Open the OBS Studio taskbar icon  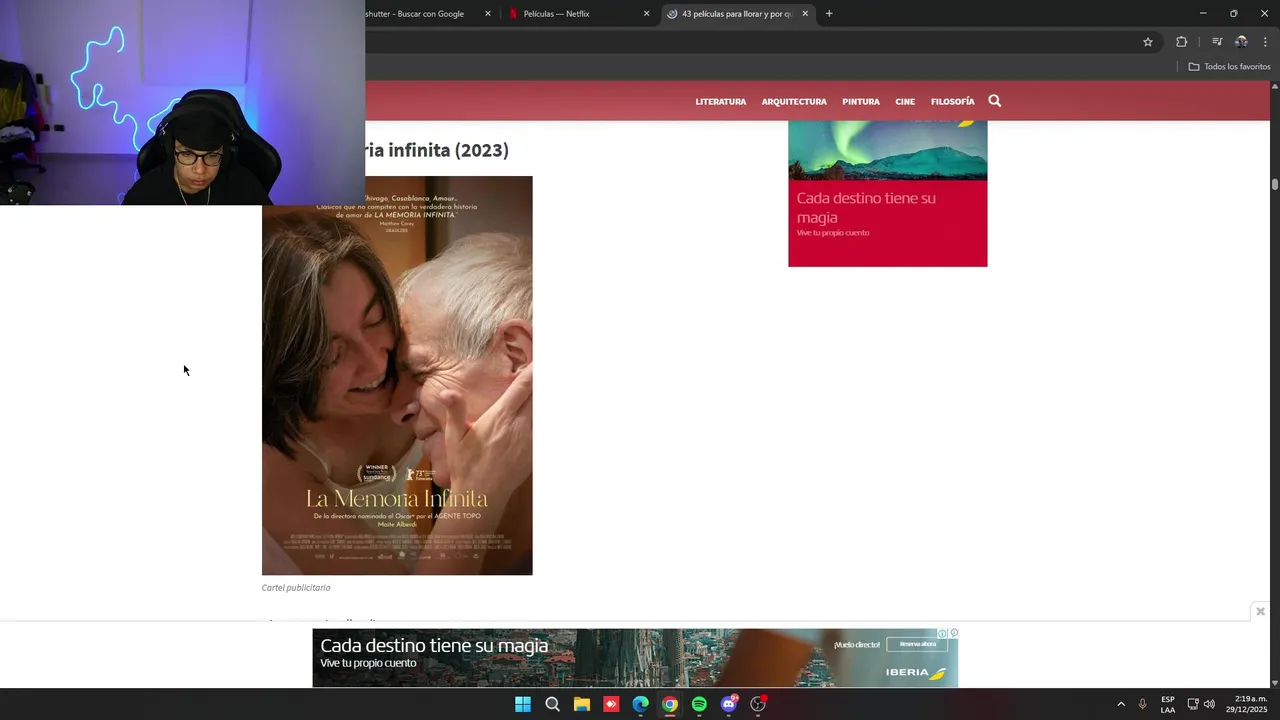[x=758, y=704]
